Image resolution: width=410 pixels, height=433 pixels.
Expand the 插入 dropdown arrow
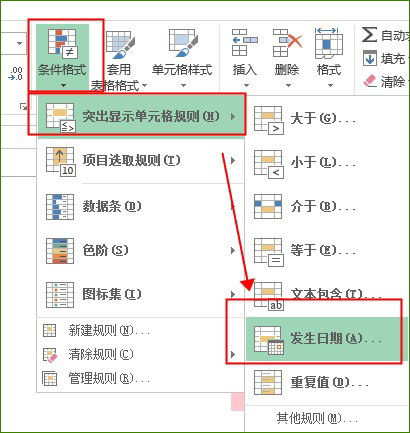coord(246,86)
